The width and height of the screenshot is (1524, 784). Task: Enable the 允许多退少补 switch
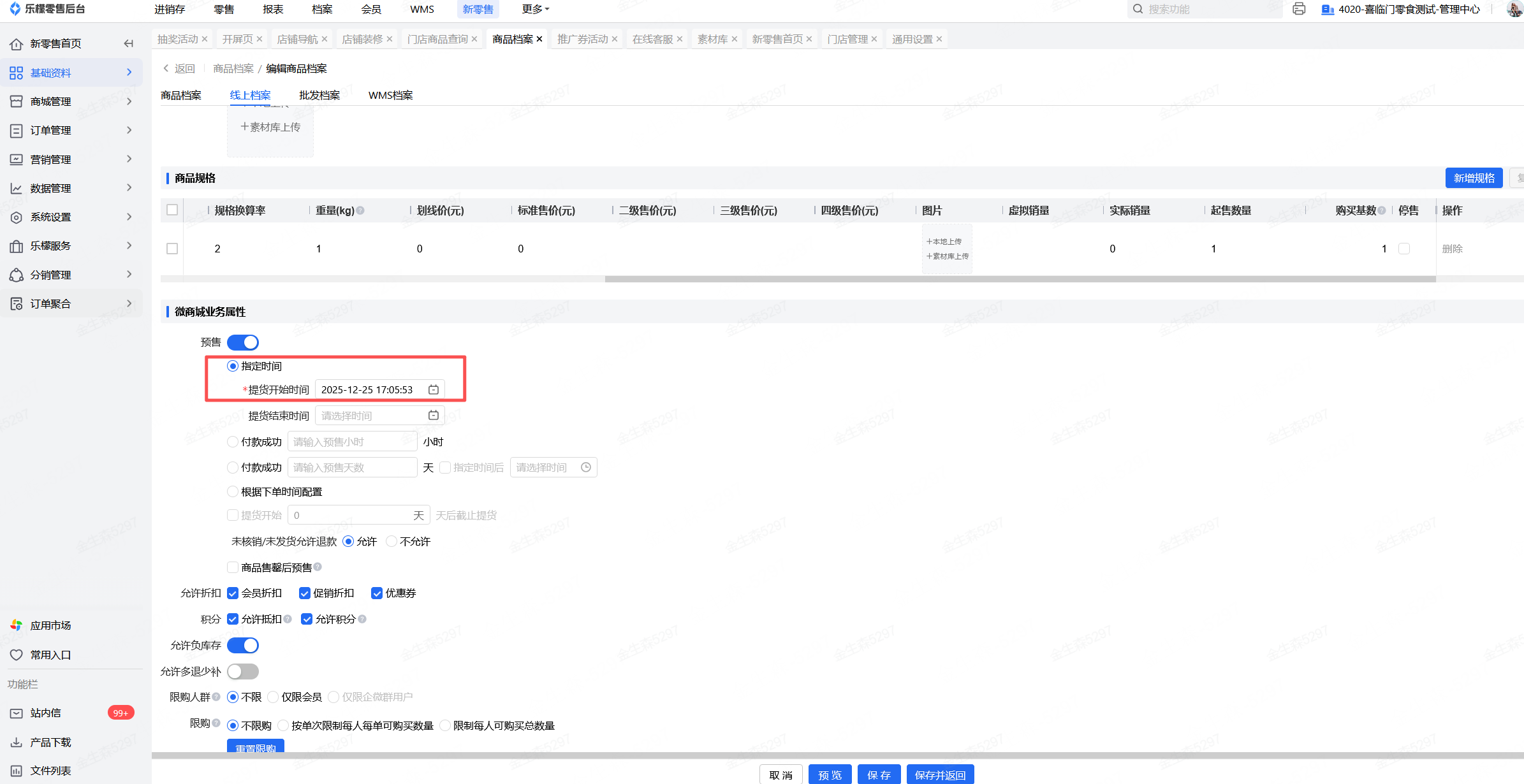(x=243, y=671)
